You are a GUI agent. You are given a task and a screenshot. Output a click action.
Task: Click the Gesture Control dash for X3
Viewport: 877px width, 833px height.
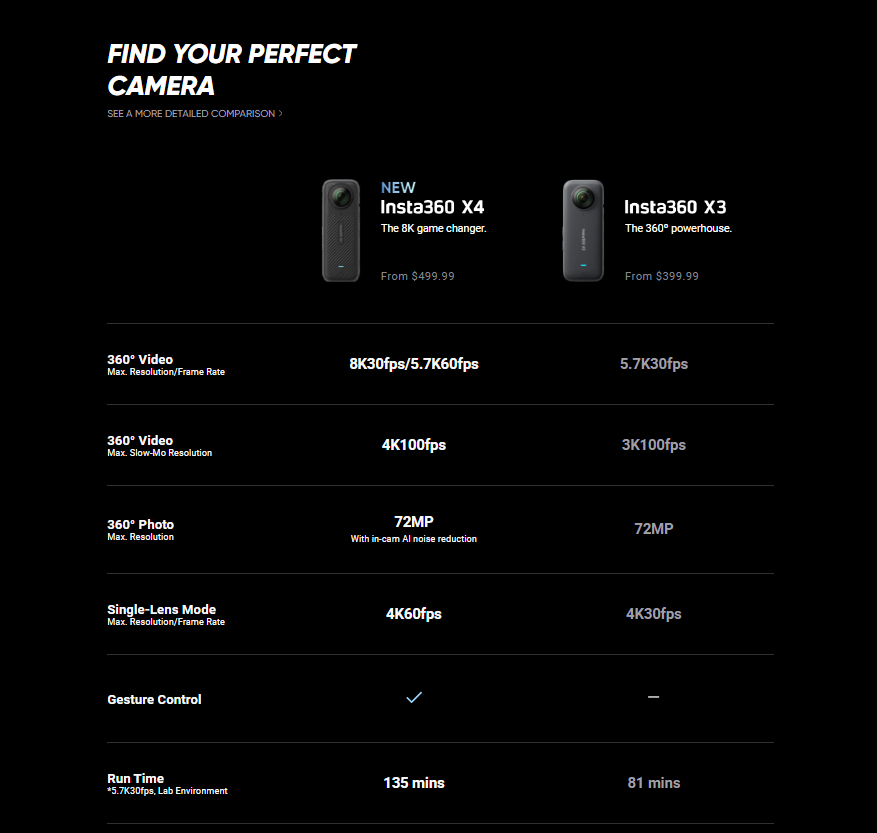(653, 697)
